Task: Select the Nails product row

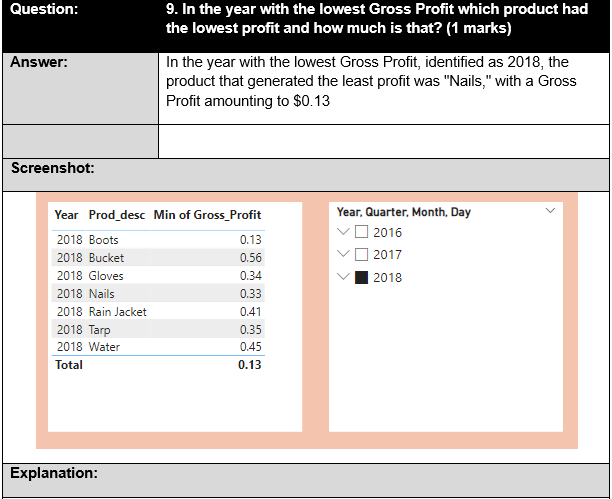Action: tap(101, 294)
